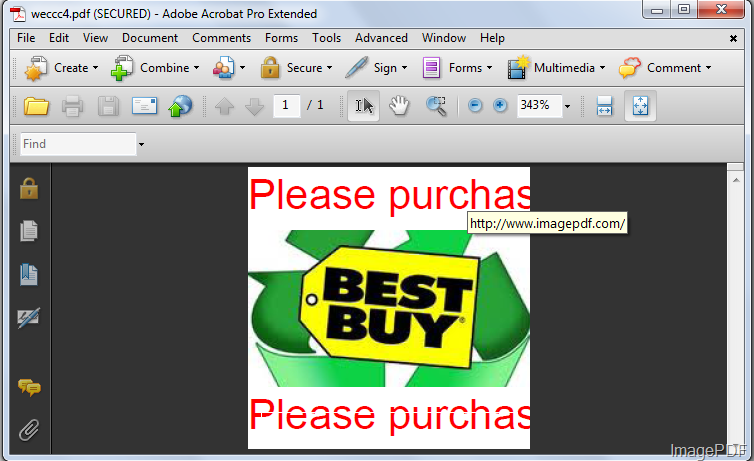754x461 pixels.
Task: Click the Forms toolbar icon
Action: pos(431,68)
